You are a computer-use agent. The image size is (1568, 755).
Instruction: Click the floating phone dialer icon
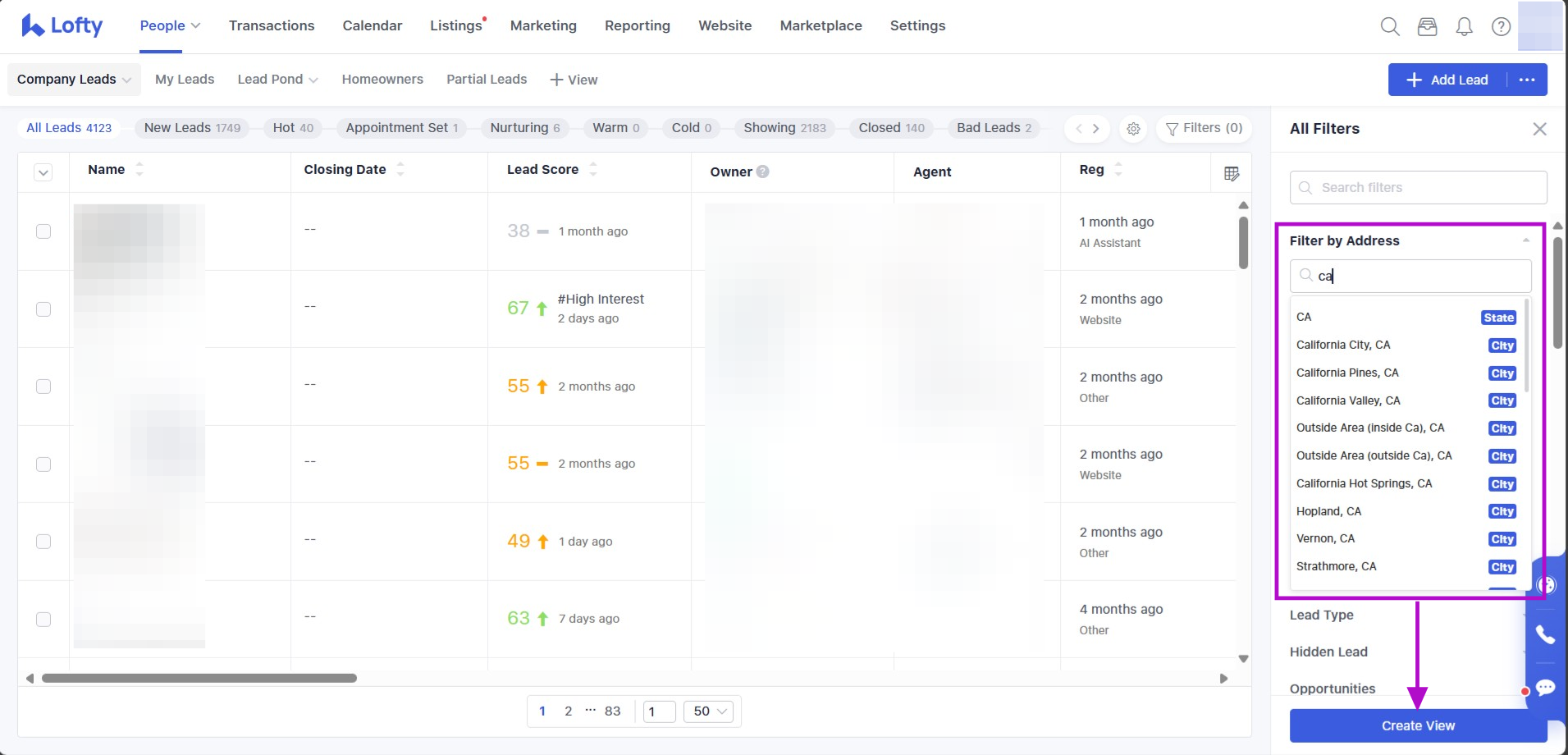pos(1545,634)
